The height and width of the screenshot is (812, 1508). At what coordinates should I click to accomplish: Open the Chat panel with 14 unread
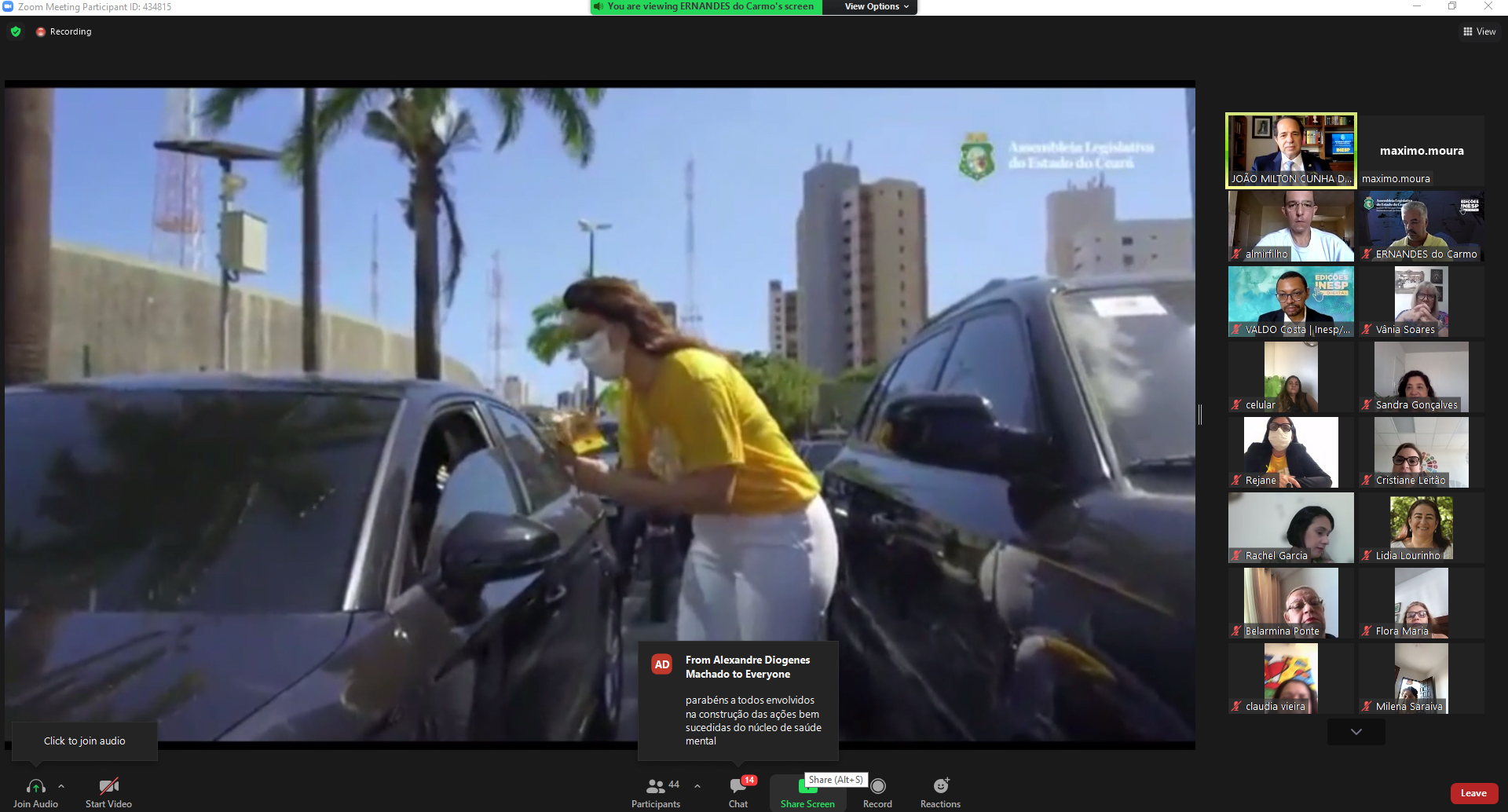pyautogui.click(x=738, y=786)
